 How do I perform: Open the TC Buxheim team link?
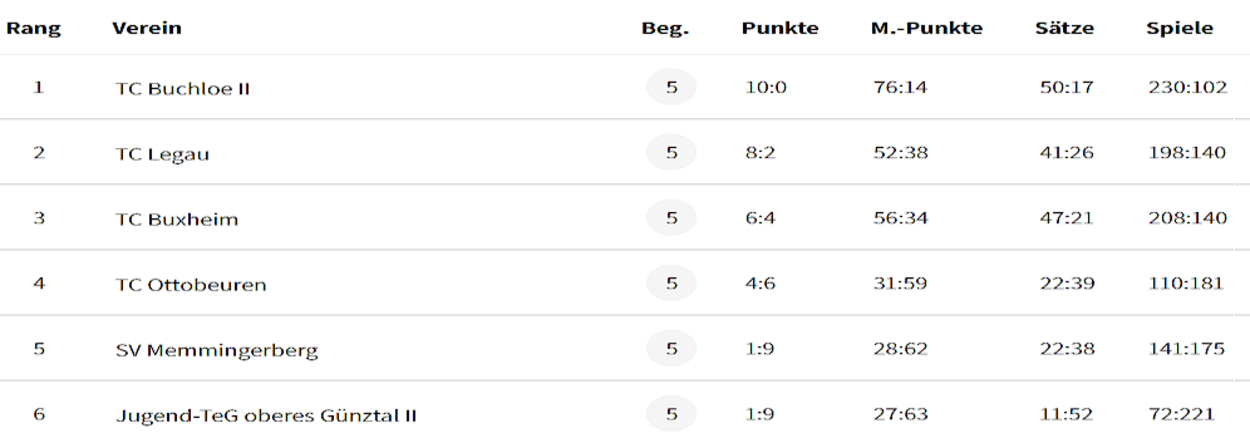(177, 219)
